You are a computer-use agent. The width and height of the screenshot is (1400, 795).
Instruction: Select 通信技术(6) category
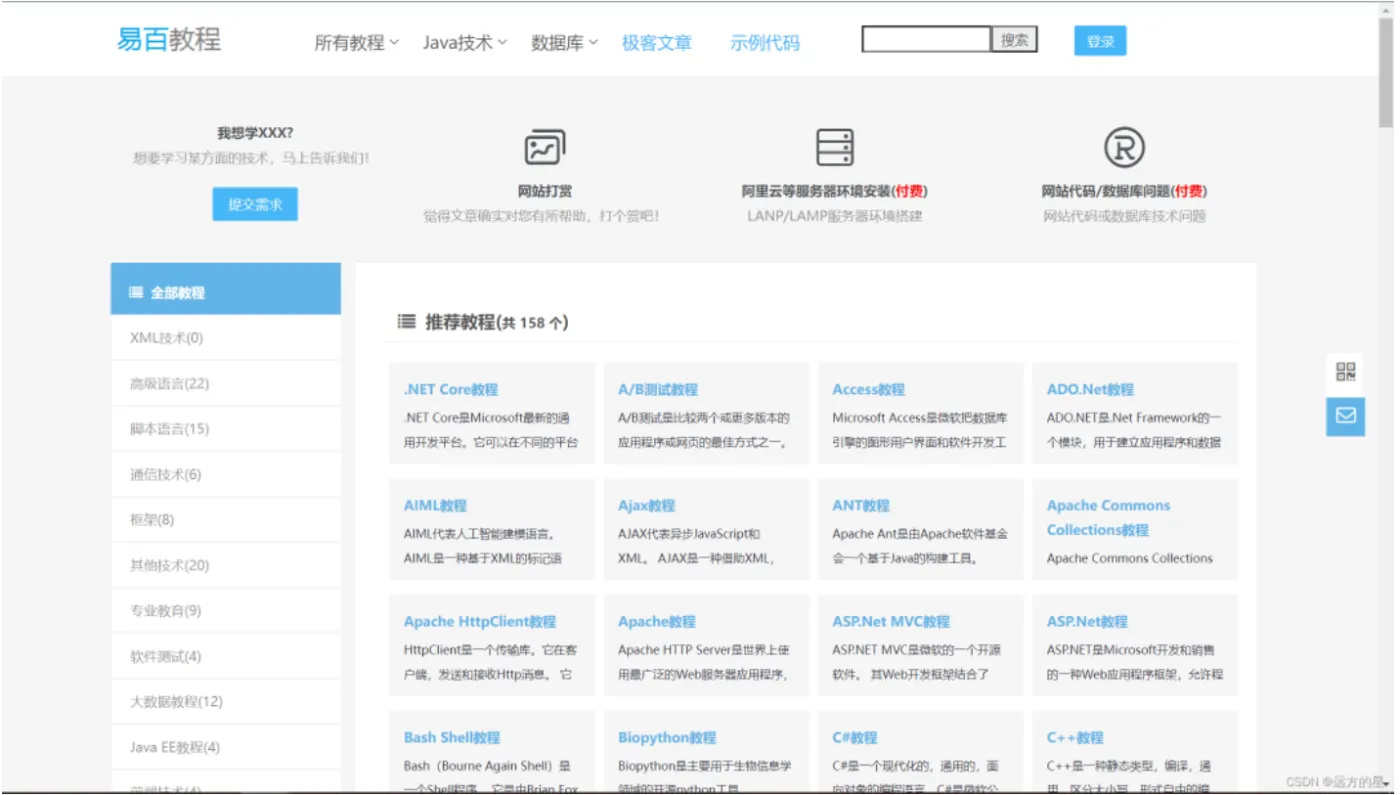(x=226, y=474)
